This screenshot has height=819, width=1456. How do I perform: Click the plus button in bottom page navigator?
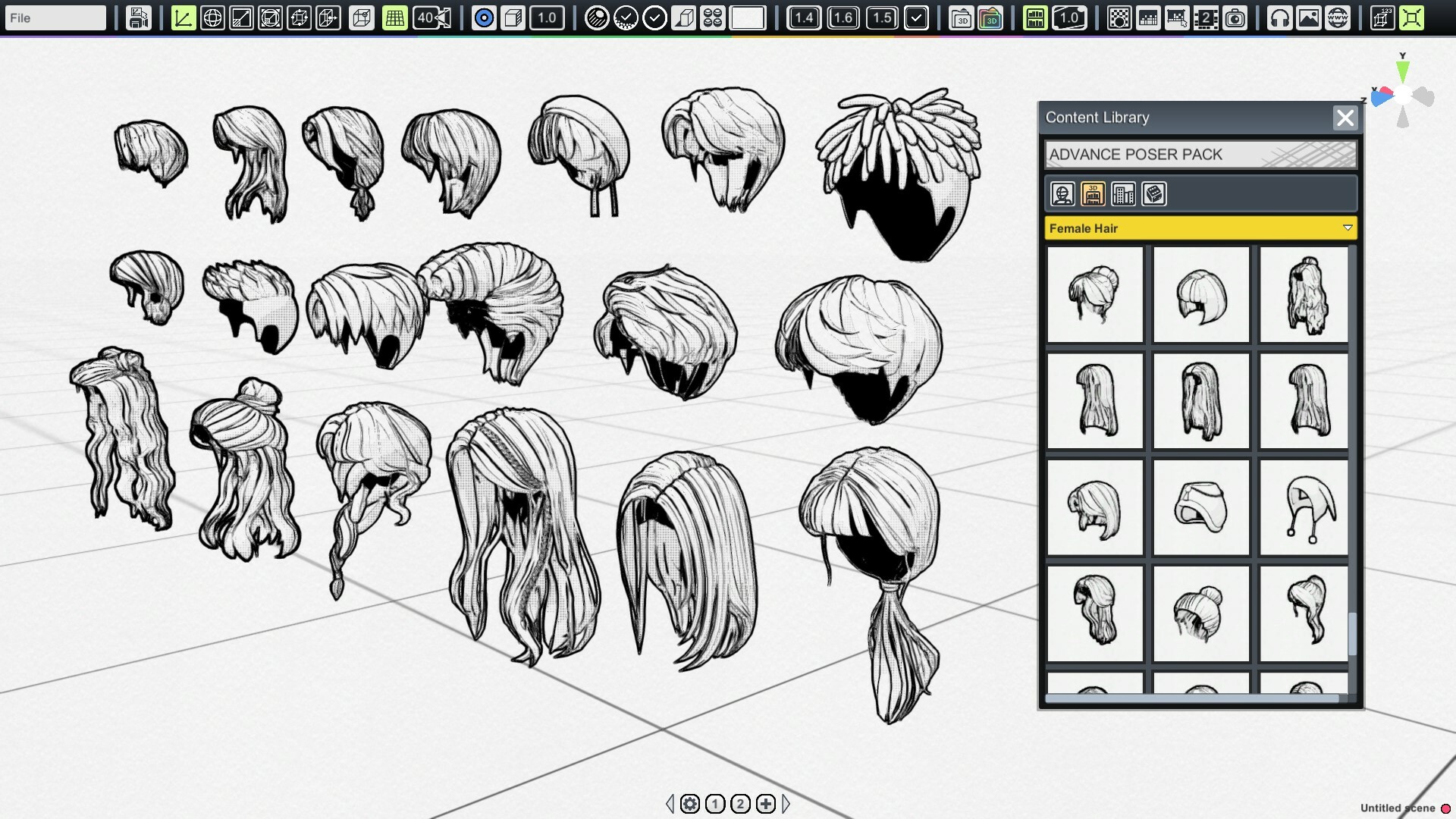click(765, 803)
